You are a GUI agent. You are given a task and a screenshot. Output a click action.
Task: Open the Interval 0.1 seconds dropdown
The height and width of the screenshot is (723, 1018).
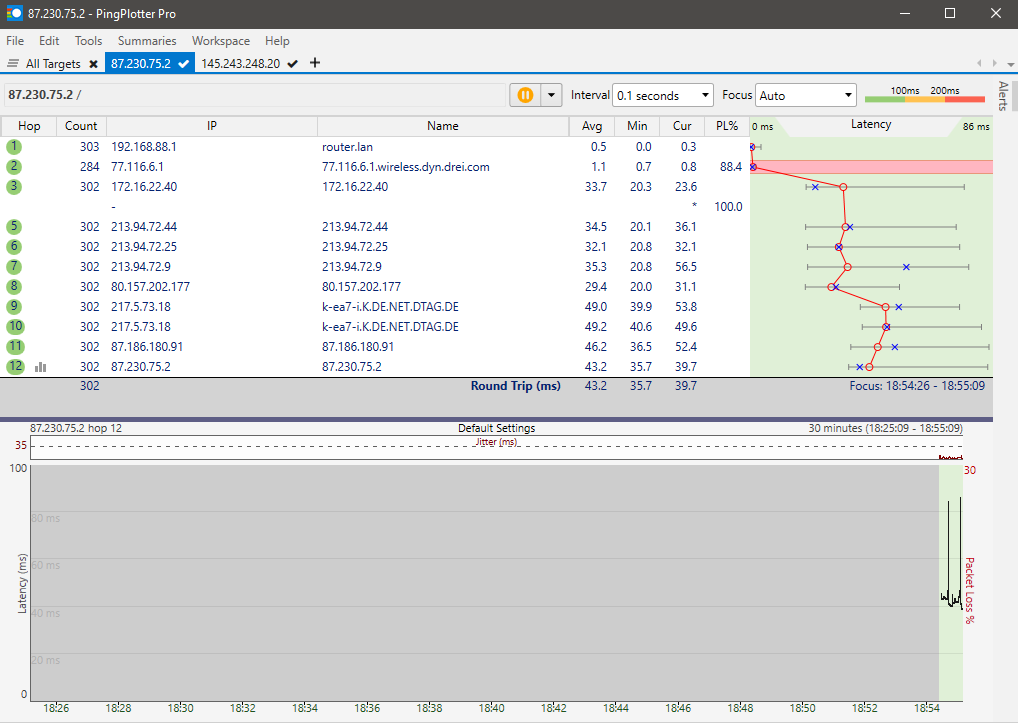pos(662,95)
